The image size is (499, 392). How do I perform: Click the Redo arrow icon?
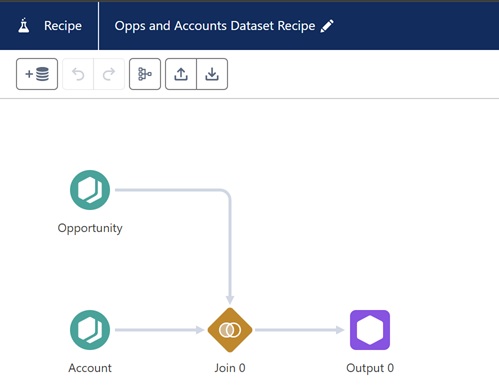pos(109,74)
